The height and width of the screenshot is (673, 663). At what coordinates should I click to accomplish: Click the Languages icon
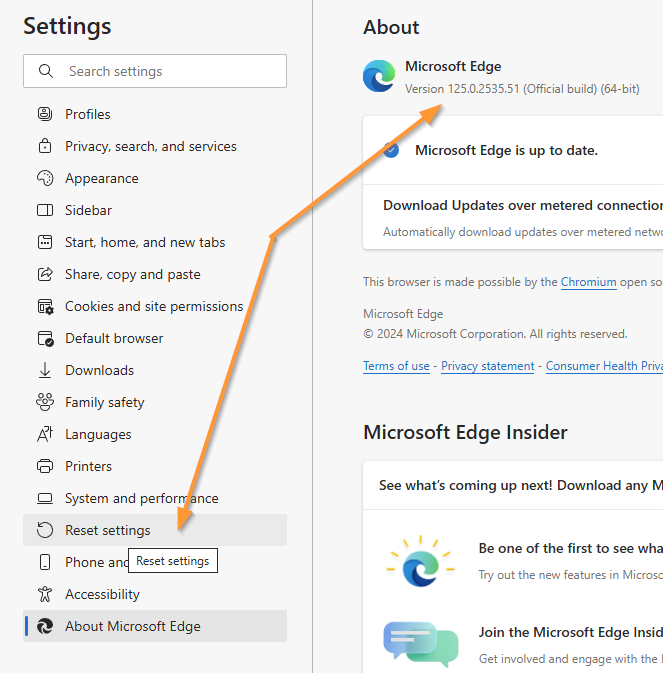[45, 434]
